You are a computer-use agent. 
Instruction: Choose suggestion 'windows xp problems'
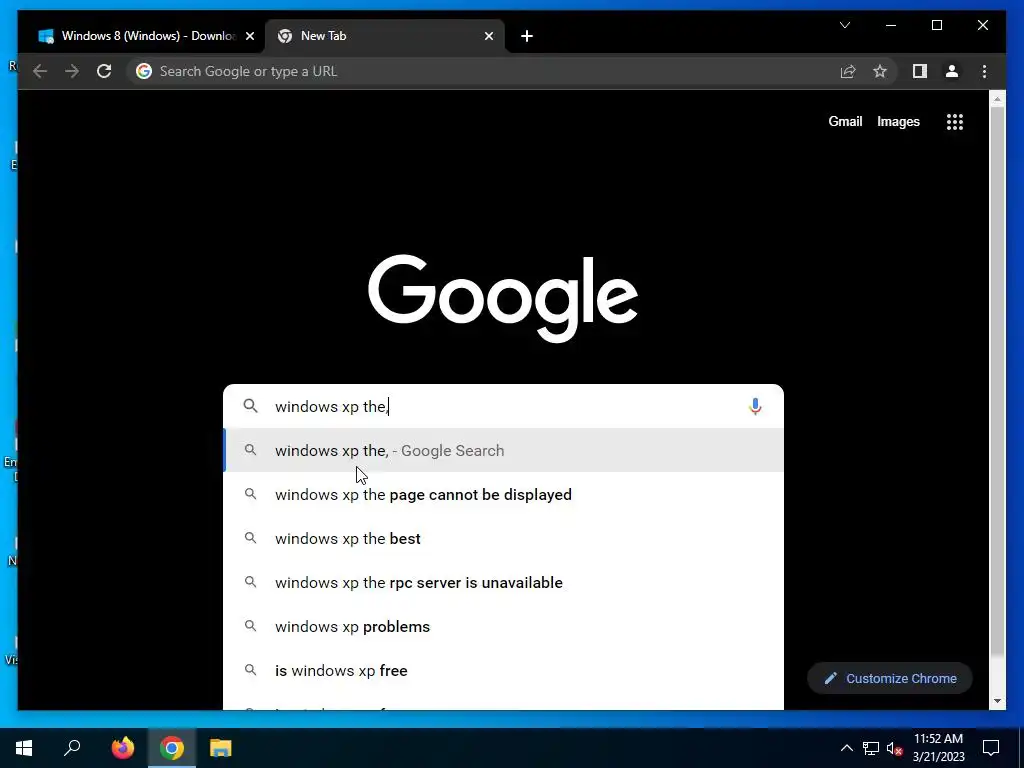coord(504,626)
